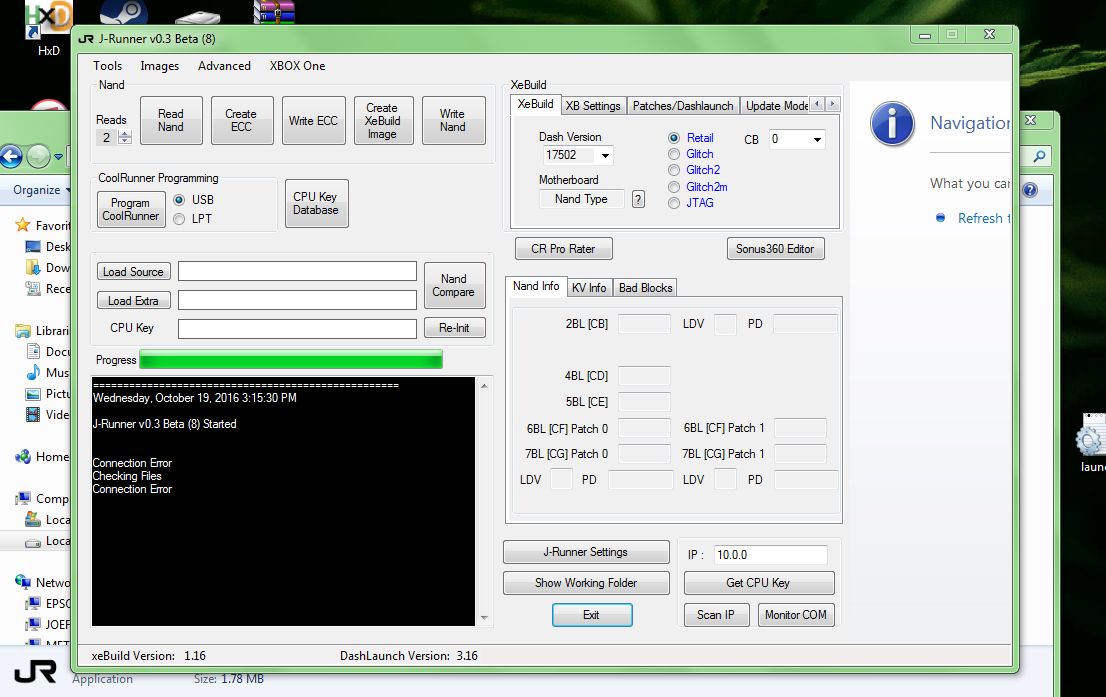Screen dimensions: 1106x697
Task: Click the Get CPU Key button
Action: [758, 583]
